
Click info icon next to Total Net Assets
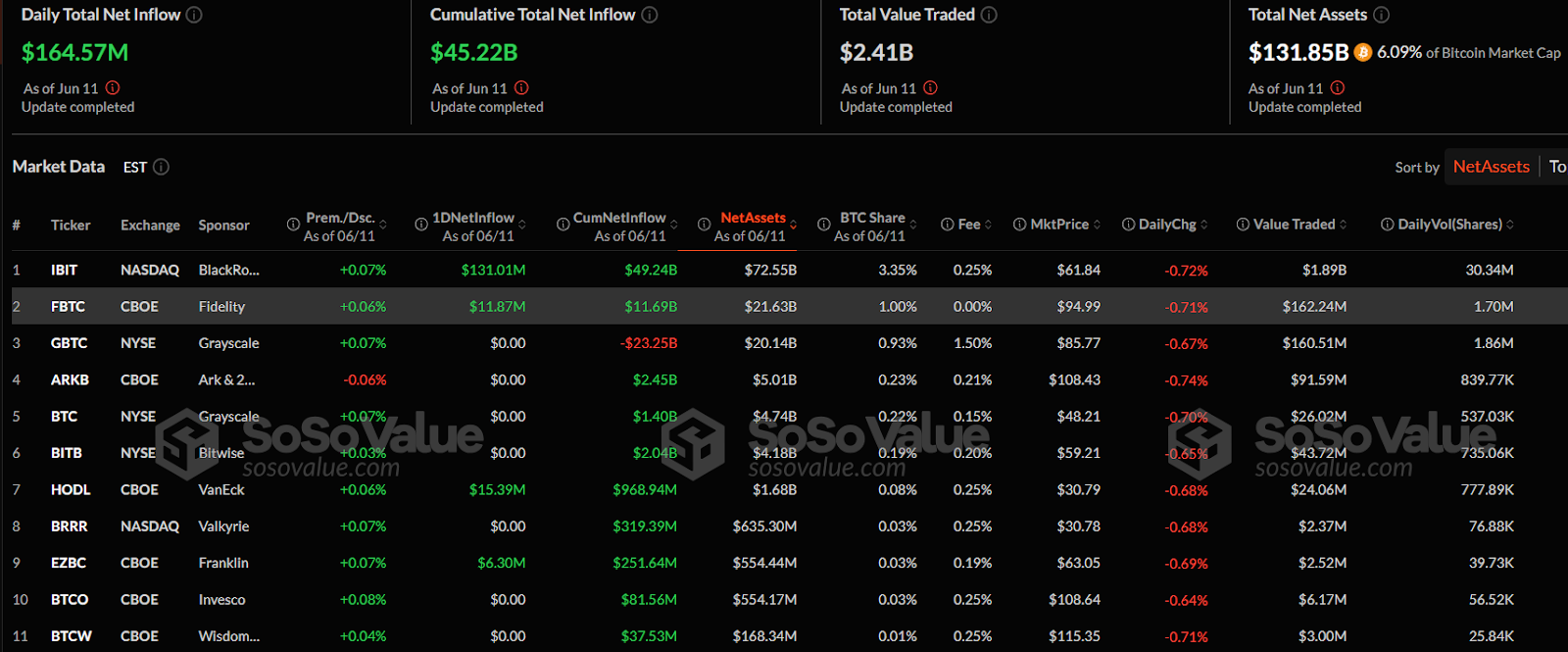pyautogui.click(x=1381, y=15)
